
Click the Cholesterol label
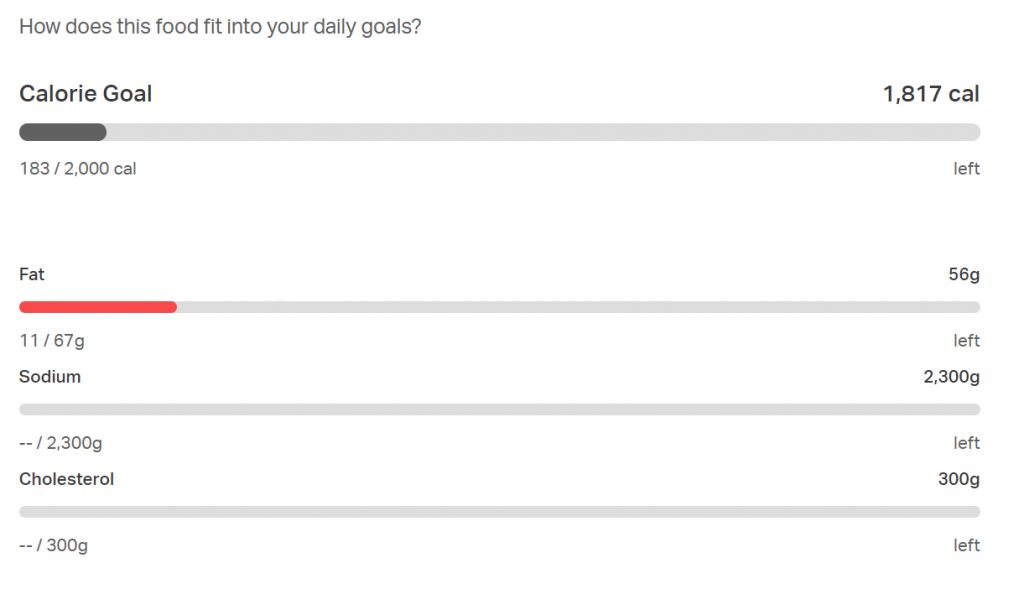67,479
